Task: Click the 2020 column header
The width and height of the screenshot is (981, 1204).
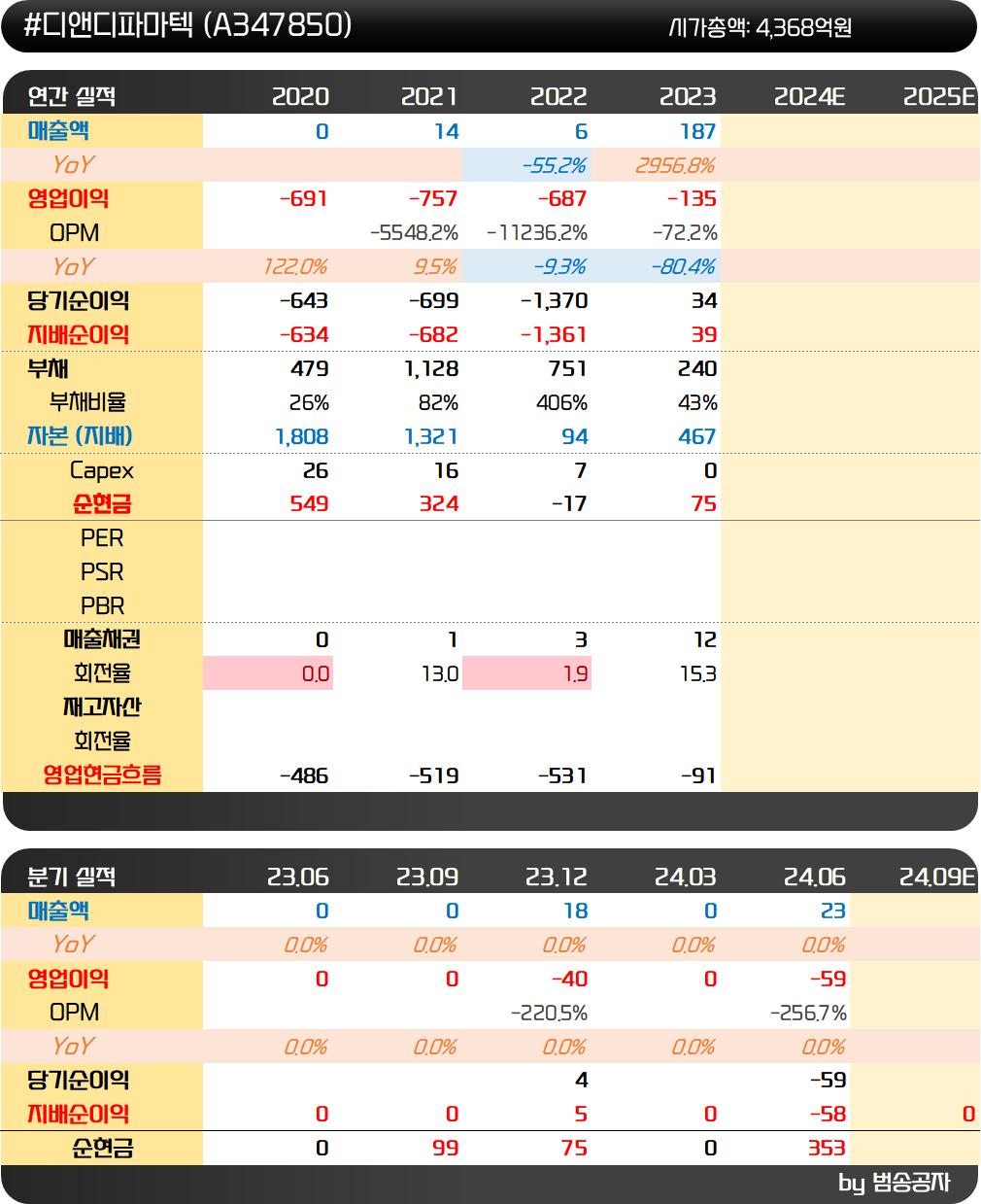Action: point(300,96)
